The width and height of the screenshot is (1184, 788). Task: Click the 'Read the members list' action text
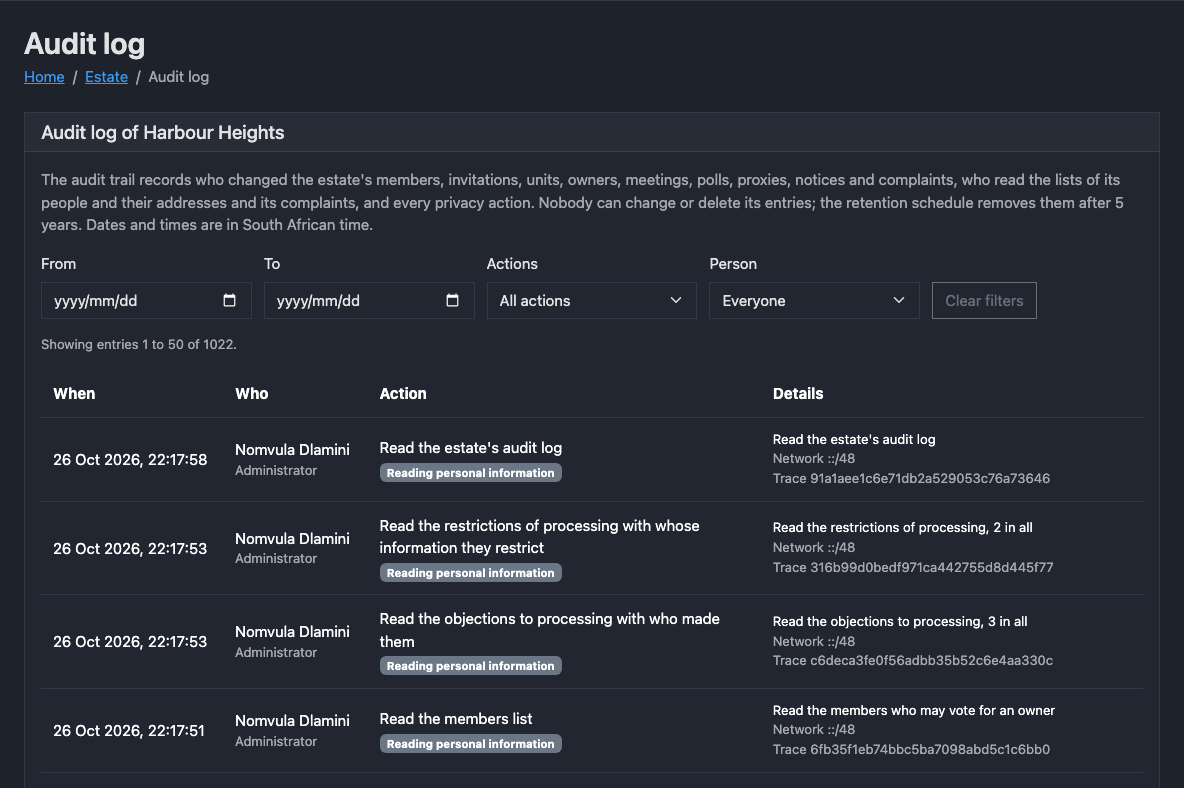[455, 719]
